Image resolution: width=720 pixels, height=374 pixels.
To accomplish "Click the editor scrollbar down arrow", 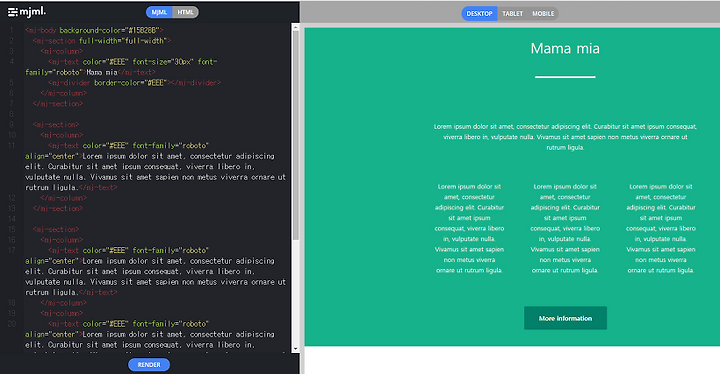I will point(296,349).
